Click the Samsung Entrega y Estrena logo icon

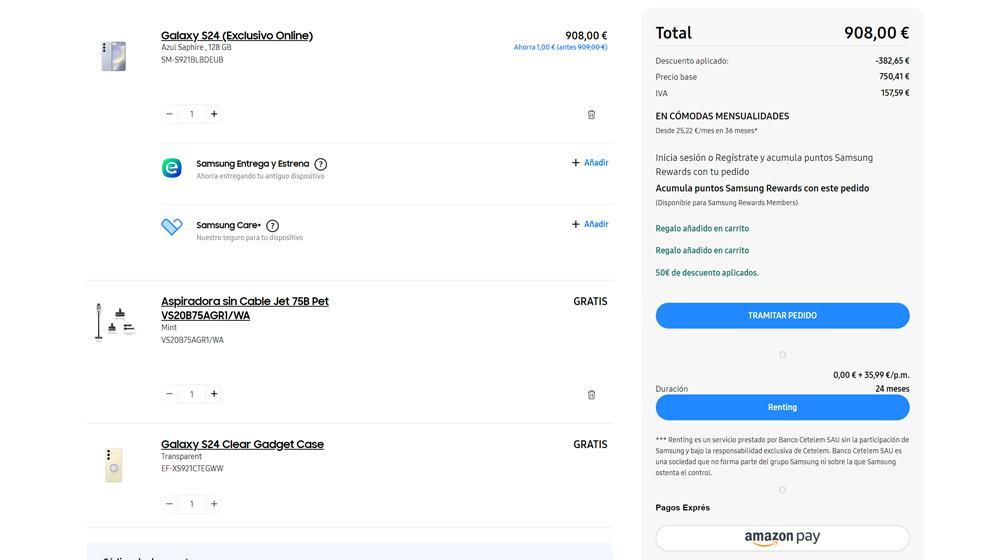(172, 168)
